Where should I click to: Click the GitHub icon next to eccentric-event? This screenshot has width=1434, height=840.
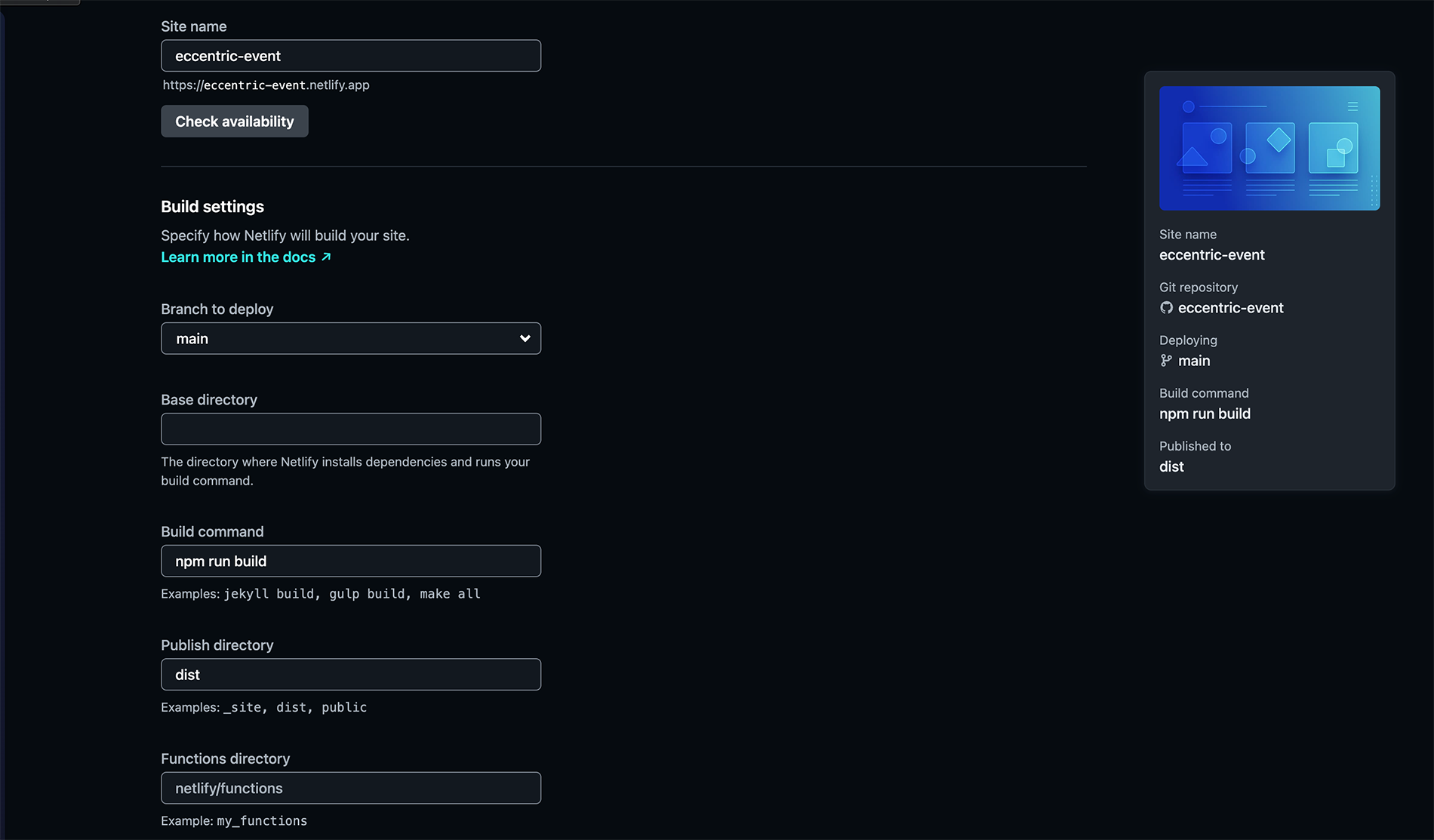[x=1167, y=308]
